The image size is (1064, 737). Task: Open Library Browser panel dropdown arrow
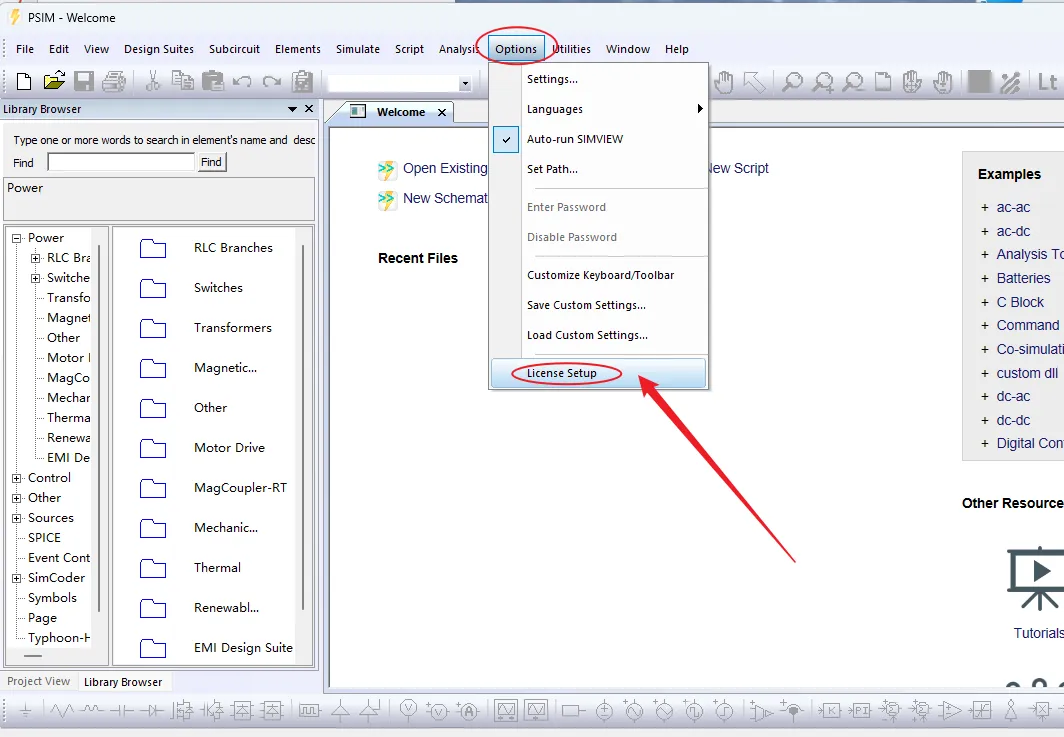point(292,109)
